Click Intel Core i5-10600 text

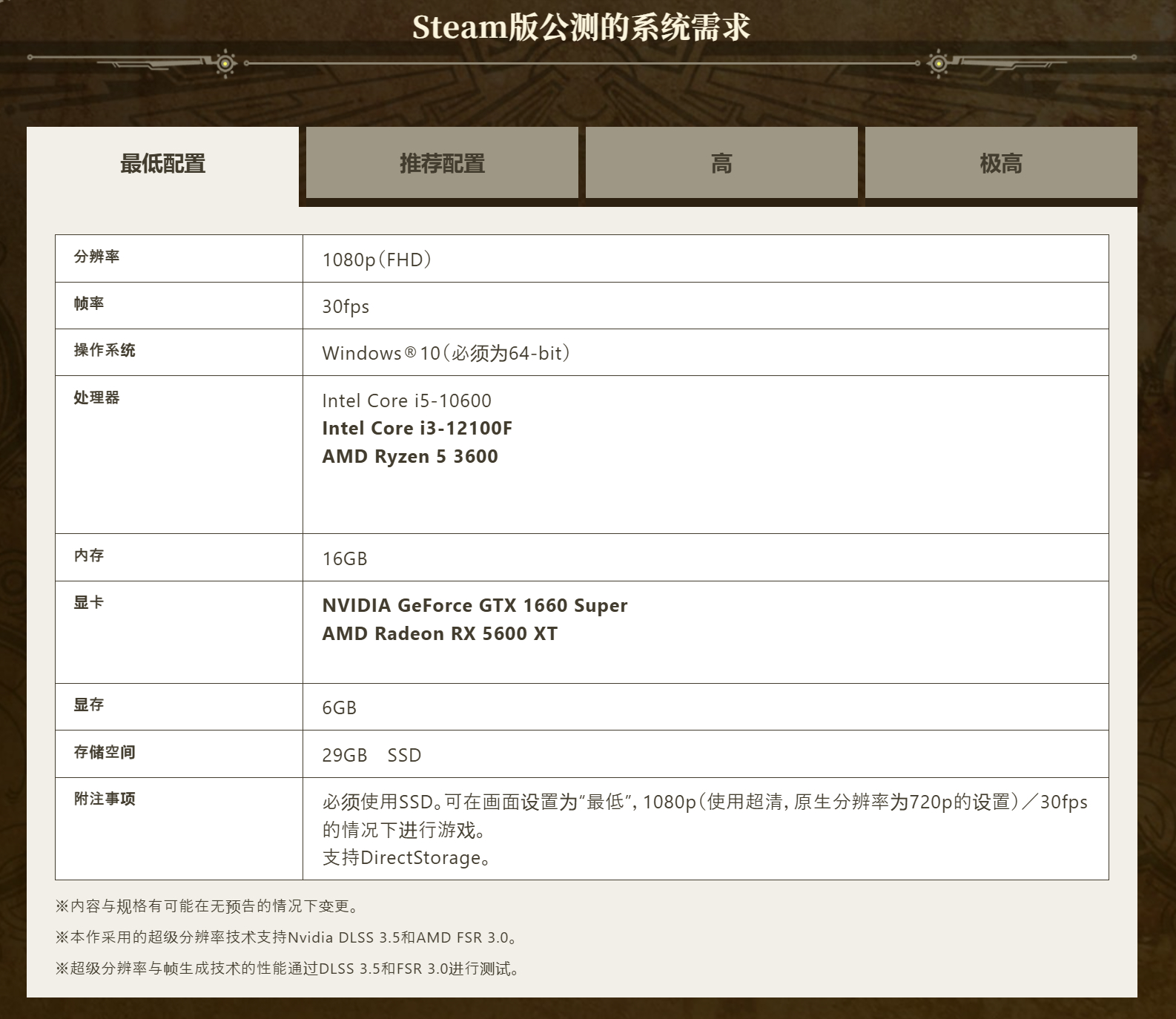click(406, 400)
